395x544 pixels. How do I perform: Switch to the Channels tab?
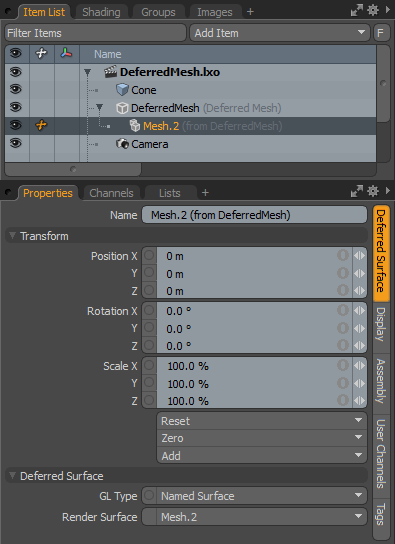point(111,193)
